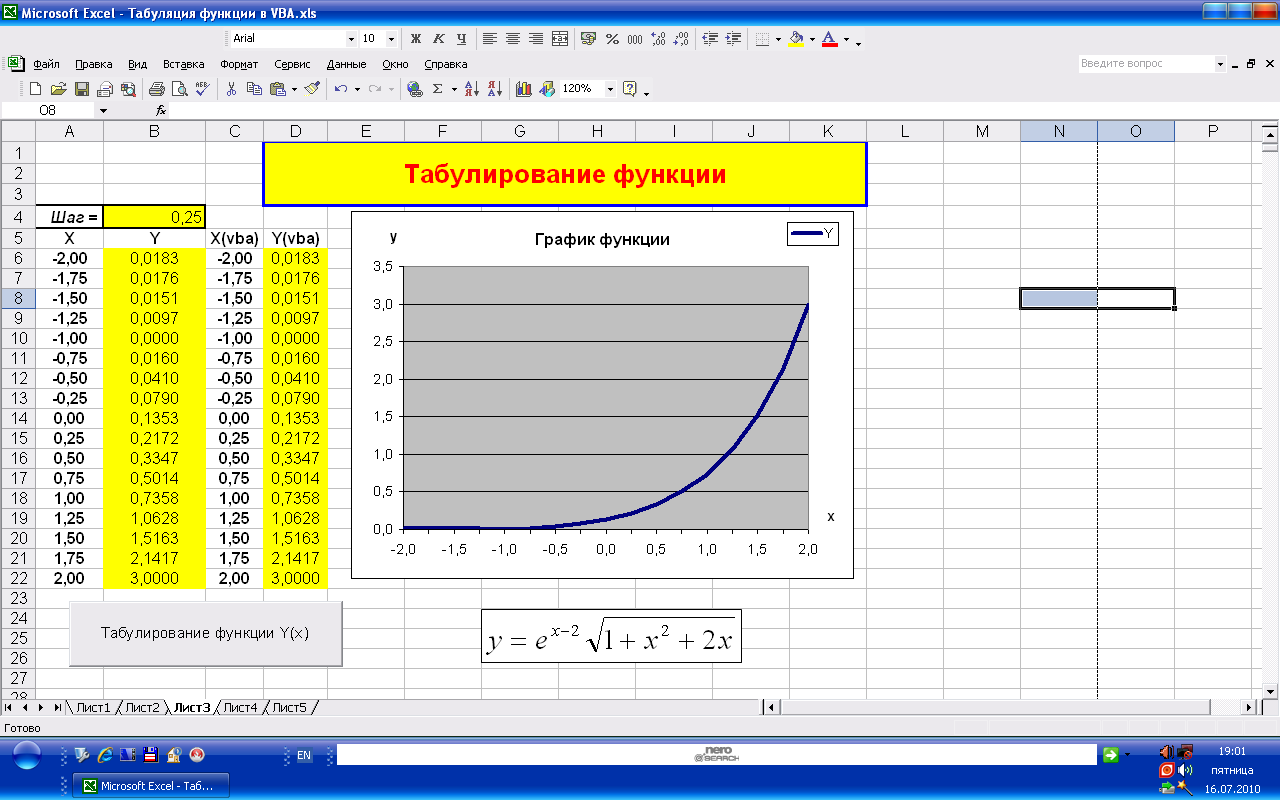Click the Y legend line in chart
The width and height of the screenshot is (1280, 800).
[805, 233]
